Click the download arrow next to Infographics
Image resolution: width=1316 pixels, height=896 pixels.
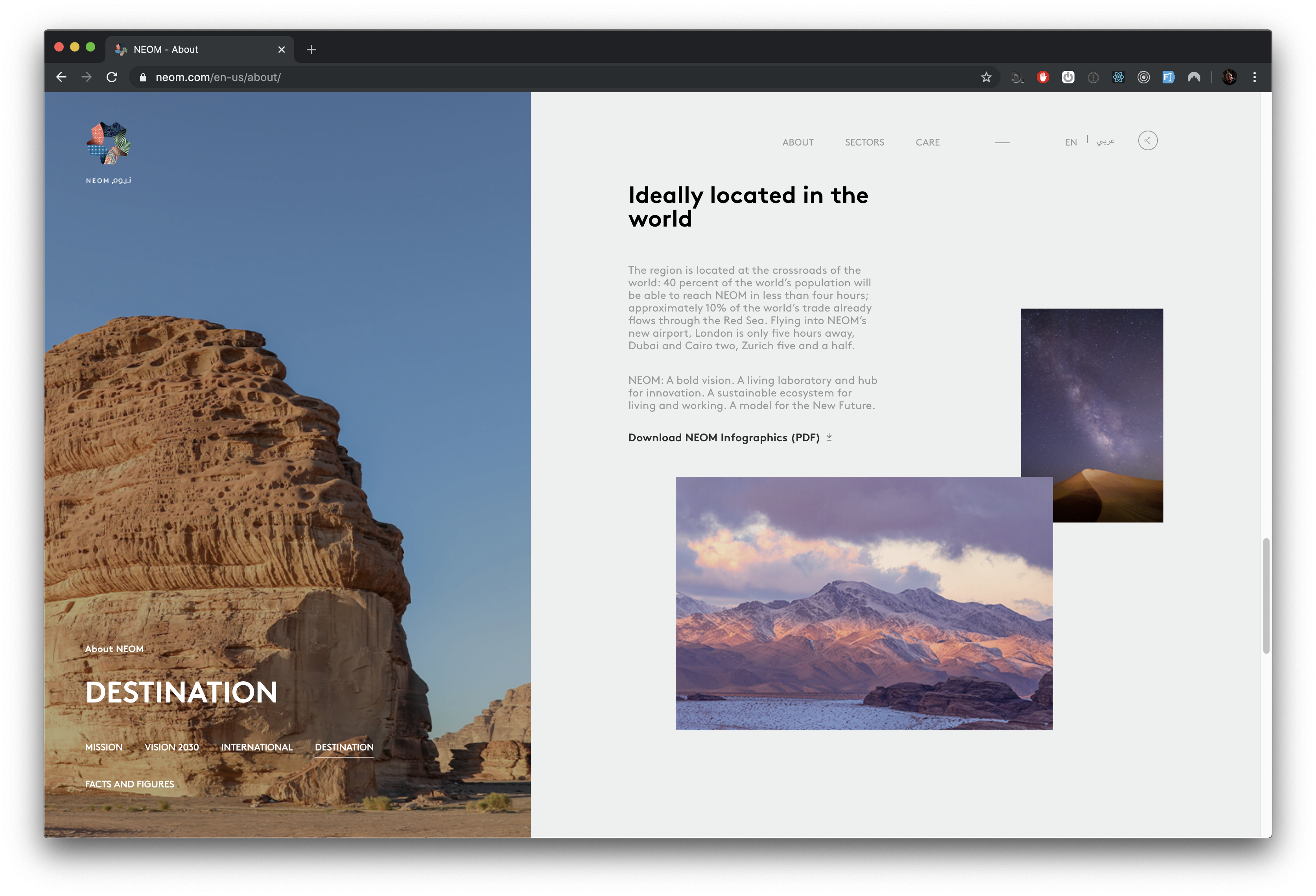point(829,437)
